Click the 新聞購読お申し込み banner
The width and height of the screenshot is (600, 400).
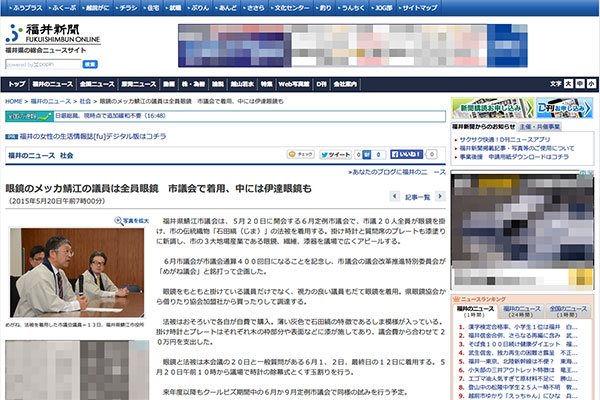pos(492,108)
